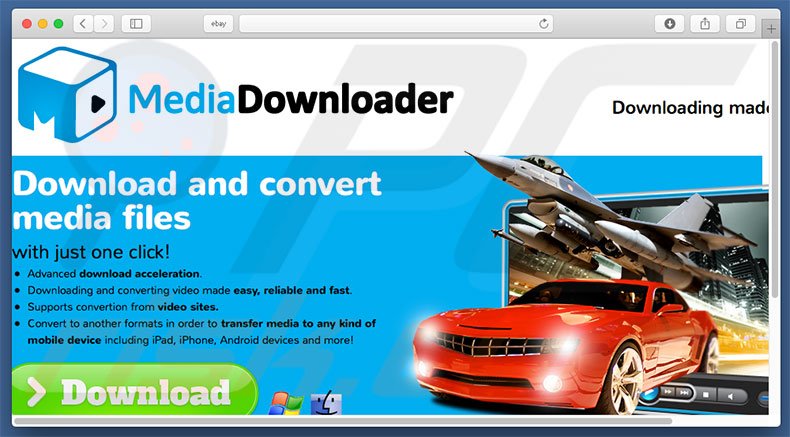Show the Safari downloads list

click(x=670, y=24)
